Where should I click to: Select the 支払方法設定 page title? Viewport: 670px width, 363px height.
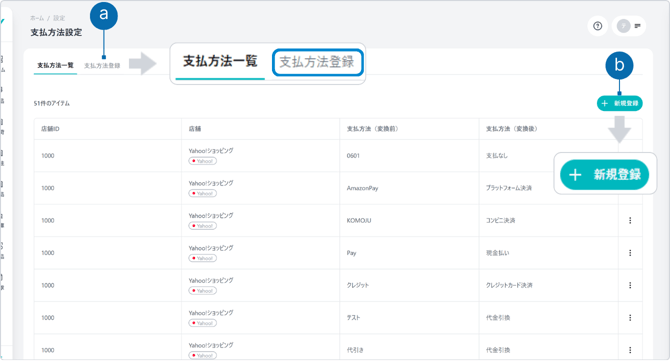pos(56,32)
